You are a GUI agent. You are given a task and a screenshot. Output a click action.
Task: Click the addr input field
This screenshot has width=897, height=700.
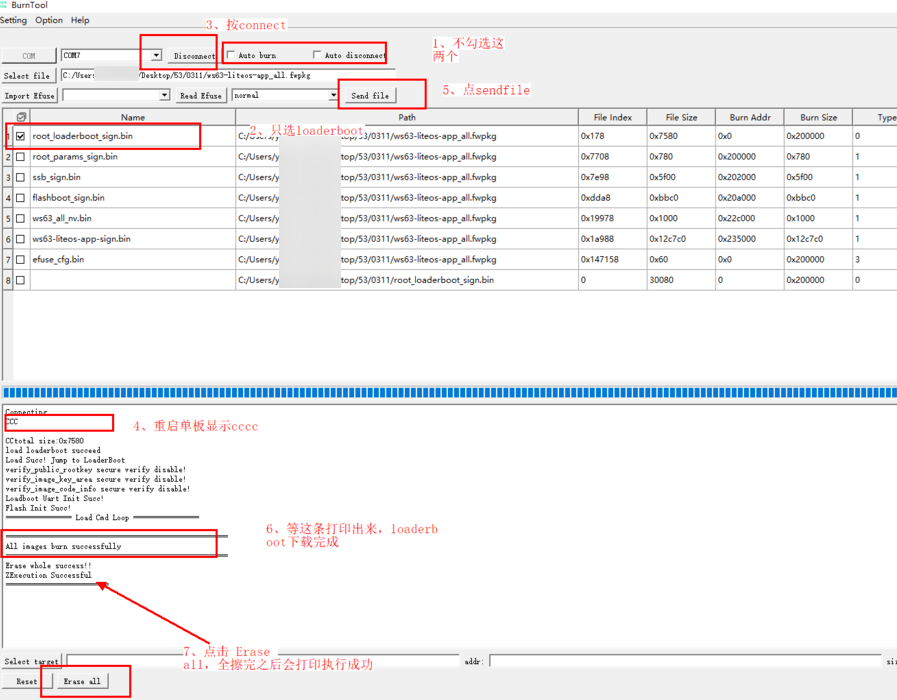click(x=685, y=661)
